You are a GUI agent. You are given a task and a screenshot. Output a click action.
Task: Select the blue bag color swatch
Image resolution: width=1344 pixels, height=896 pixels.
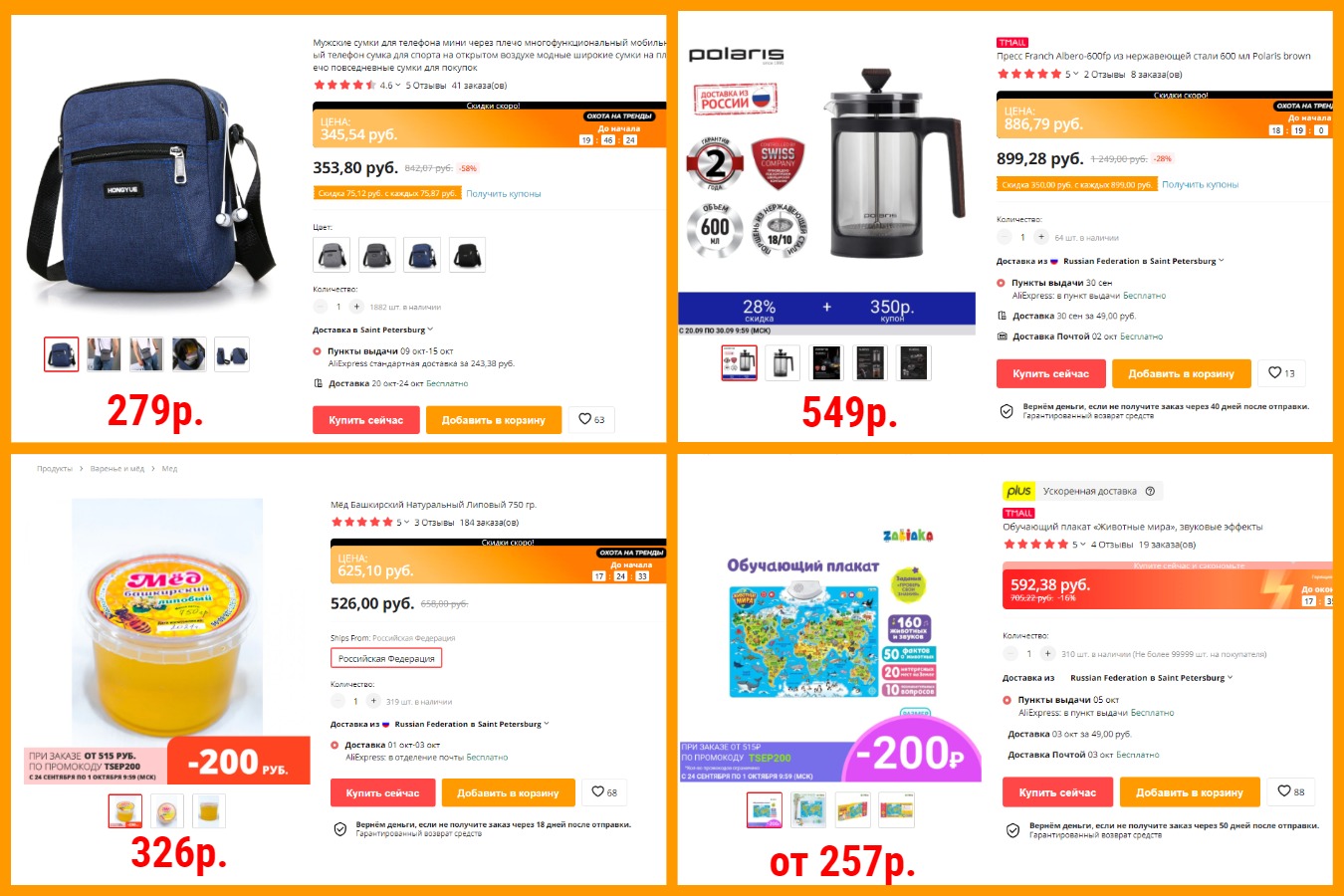421,256
